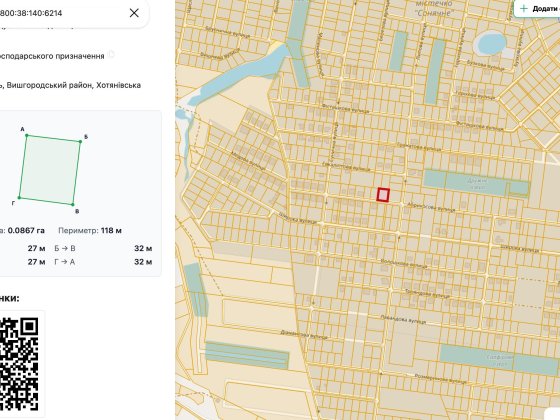Click the perimeter value 118 м
The height and width of the screenshot is (420, 560).
point(111,230)
